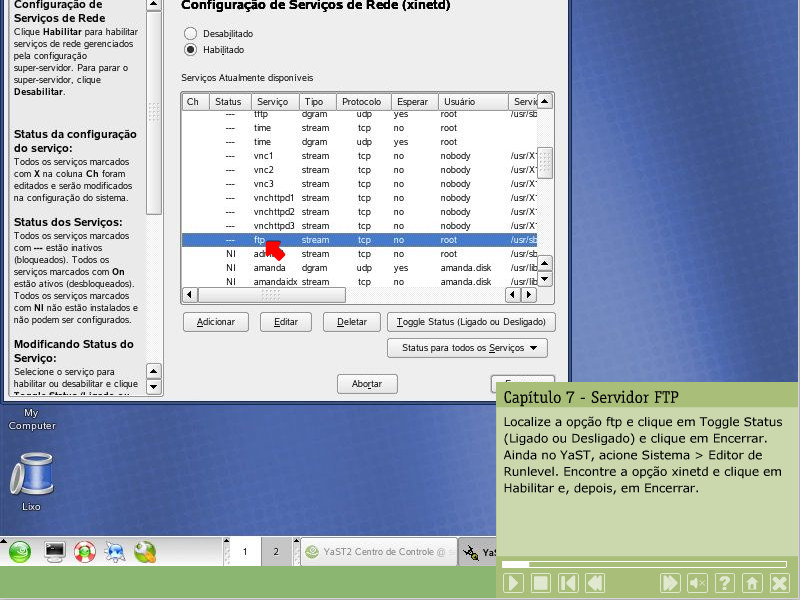Viewport: 800px width, 600px height.
Task: Click the Toggle Status (Ligado ou Desligado) button
Action: coord(471,322)
